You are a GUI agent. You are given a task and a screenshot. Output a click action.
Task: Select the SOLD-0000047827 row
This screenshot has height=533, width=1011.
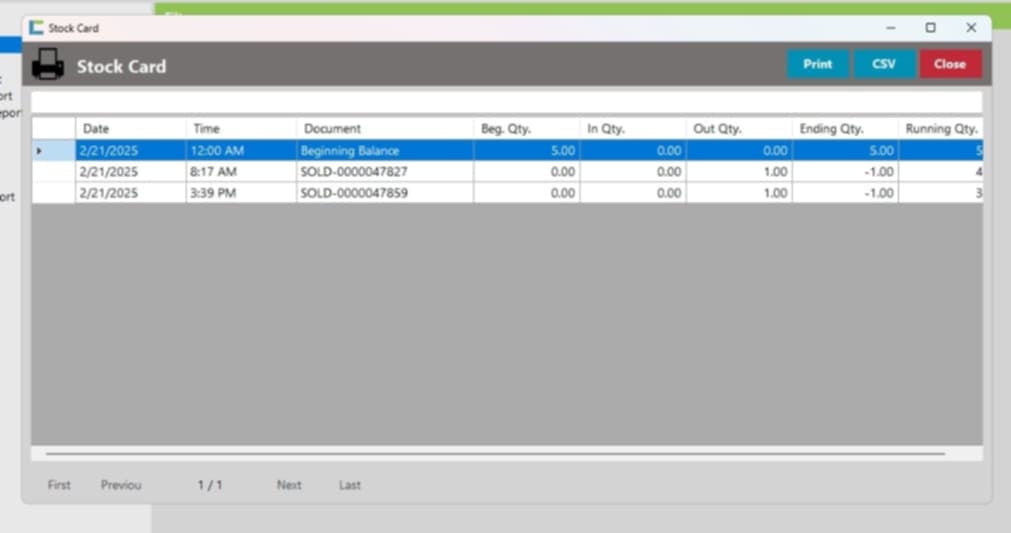click(354, 172)
